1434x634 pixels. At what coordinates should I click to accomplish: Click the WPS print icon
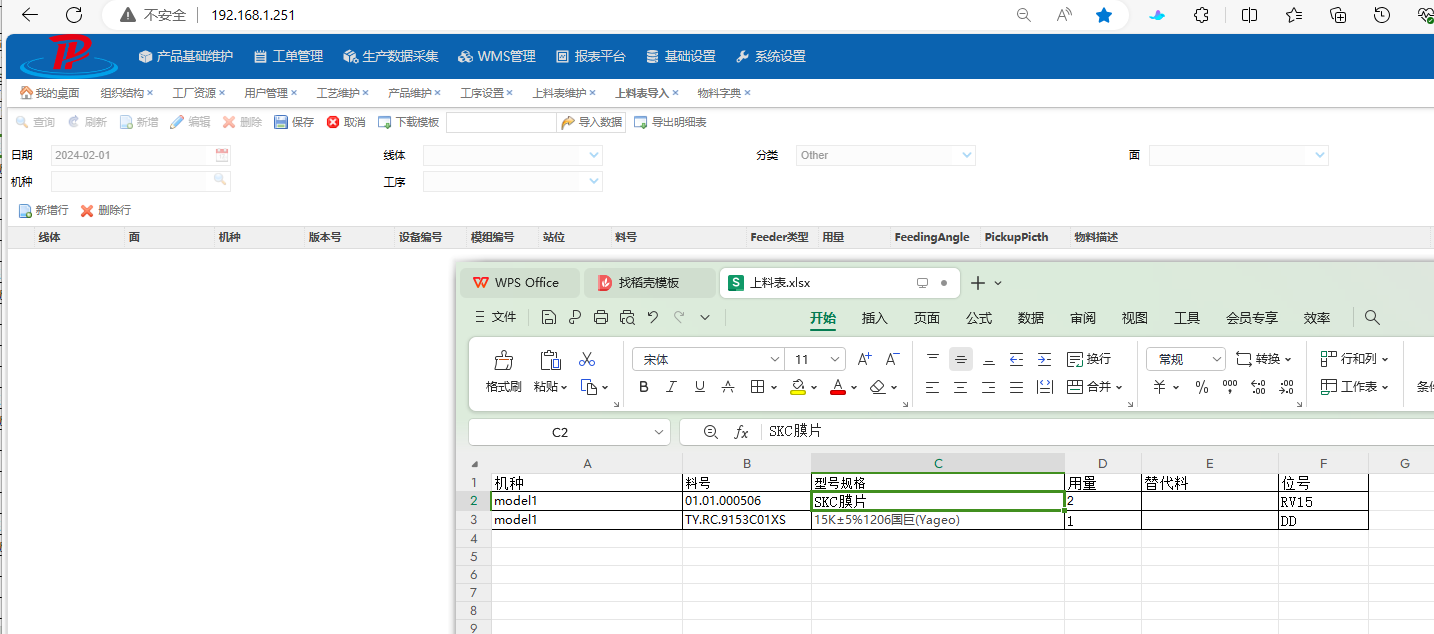tap(600, 317)
